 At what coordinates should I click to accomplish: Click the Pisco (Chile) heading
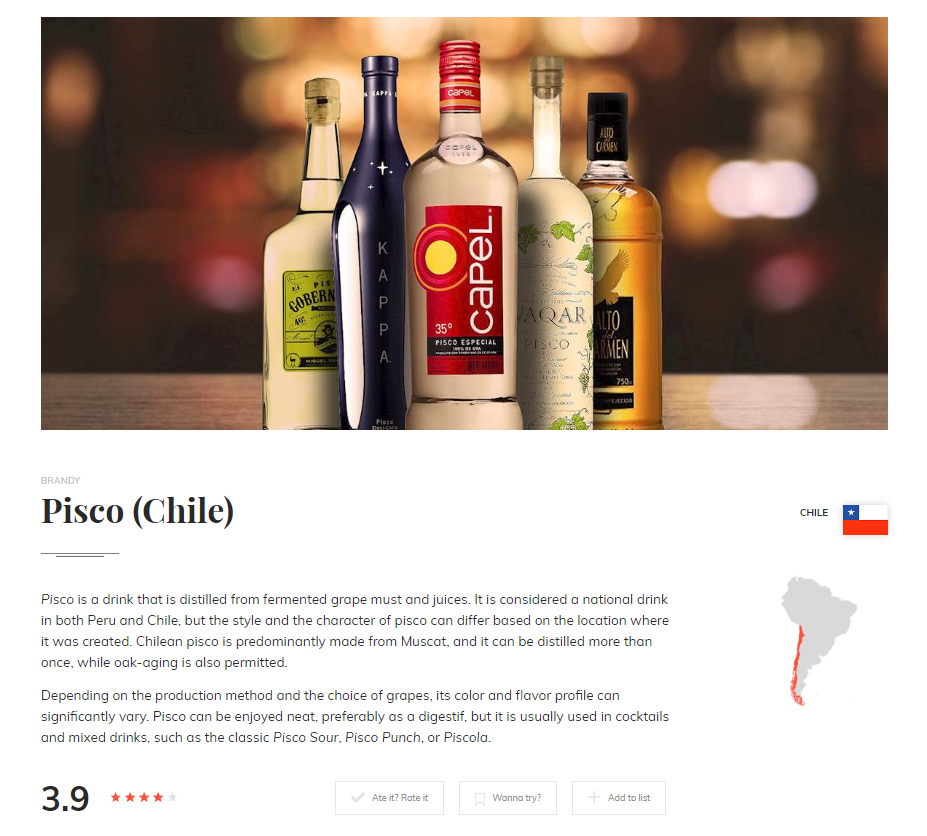pos(137,510)
